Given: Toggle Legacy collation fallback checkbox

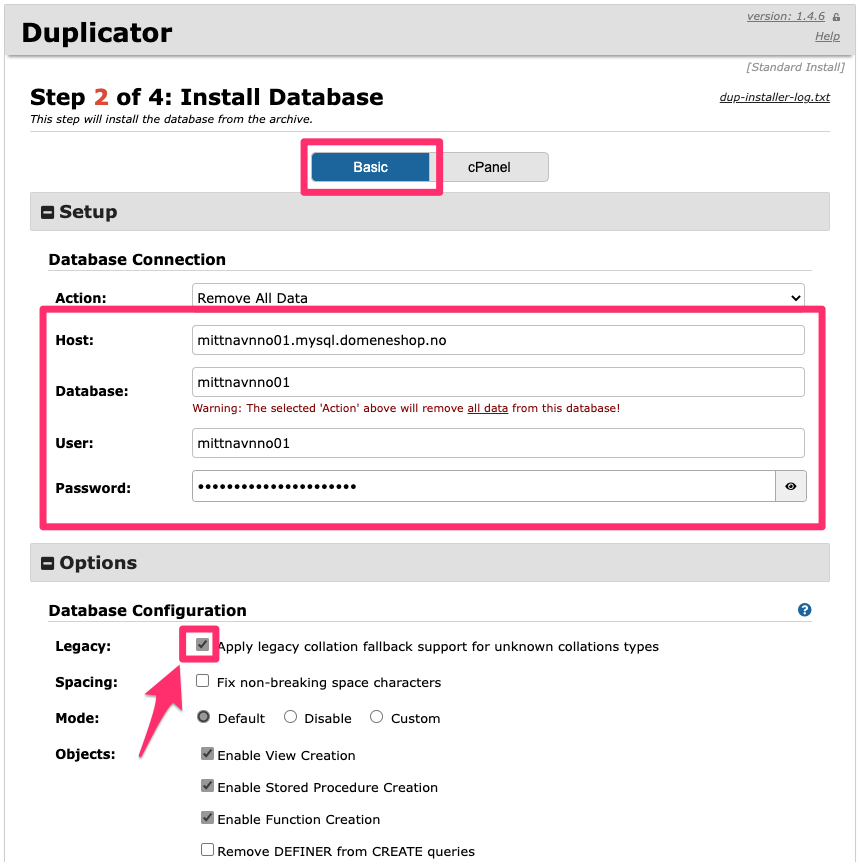Looking at the screenshot, I should [202, 644].
